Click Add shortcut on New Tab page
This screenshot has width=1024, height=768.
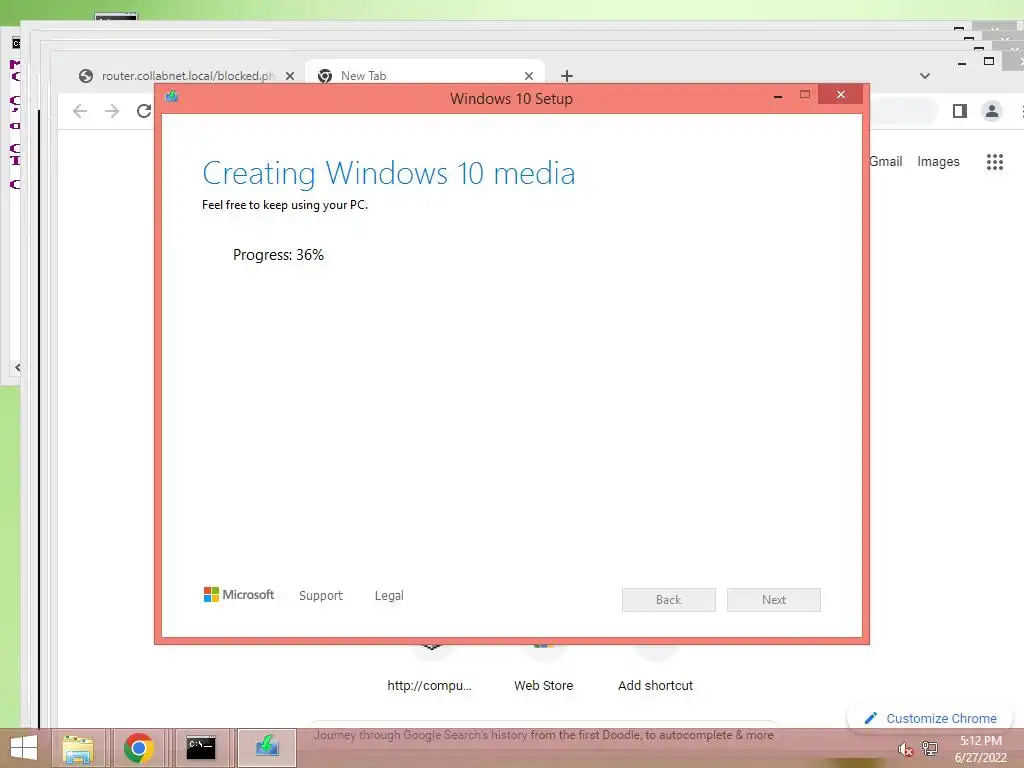coord(655,685)
